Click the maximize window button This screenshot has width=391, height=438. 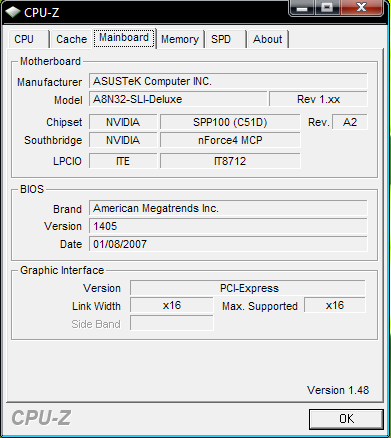[x=327, y=8]
